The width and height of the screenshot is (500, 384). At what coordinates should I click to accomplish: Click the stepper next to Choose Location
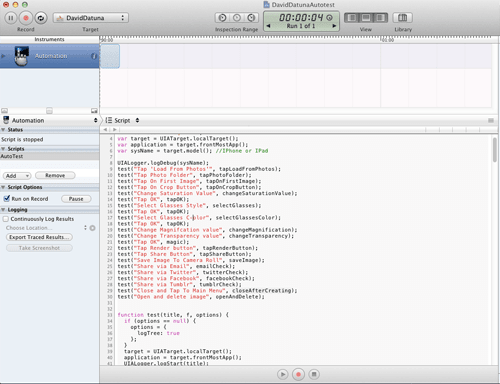pyautogui.click(x=85, y=228)
